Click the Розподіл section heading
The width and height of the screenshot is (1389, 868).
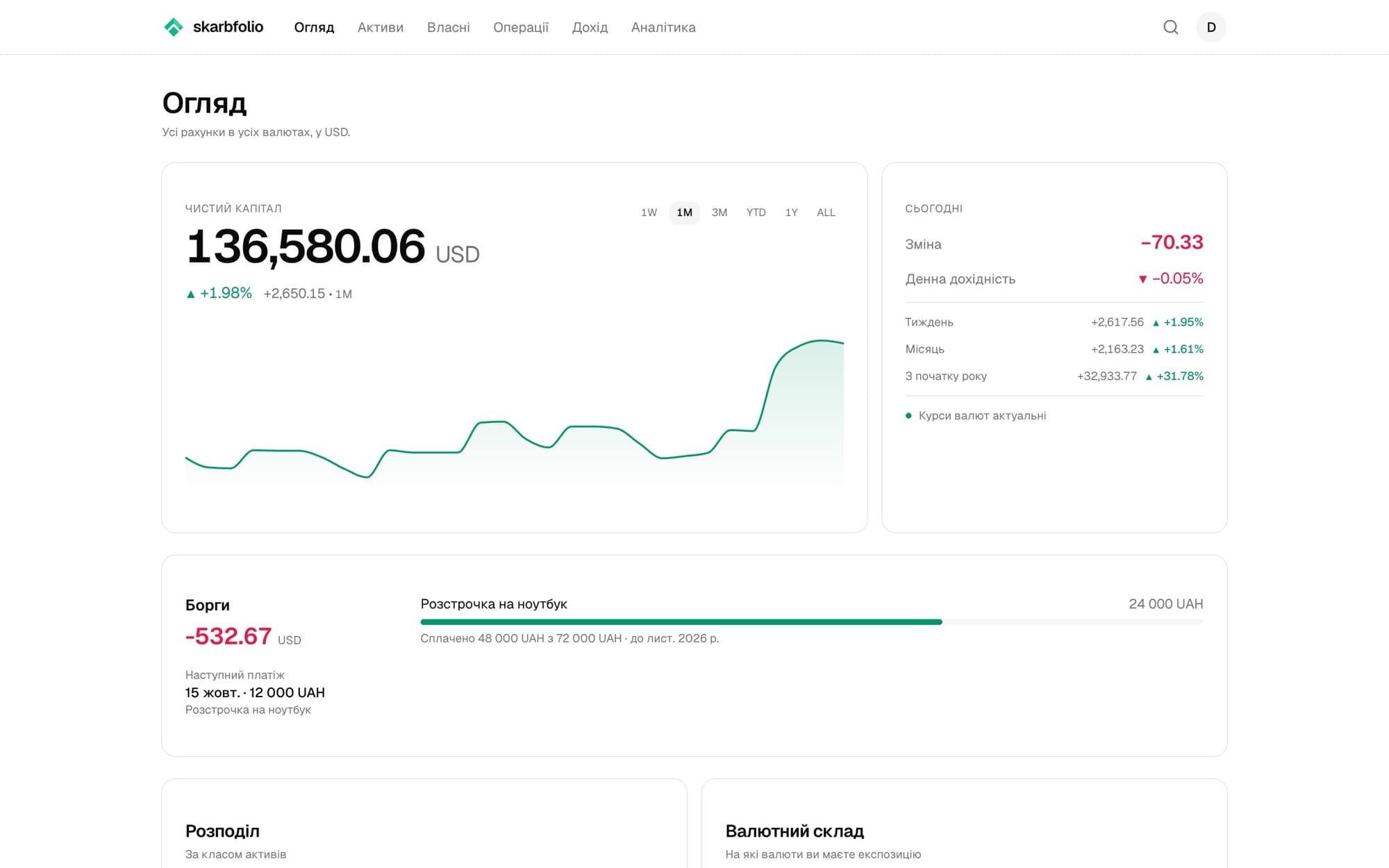pos(222,831)
